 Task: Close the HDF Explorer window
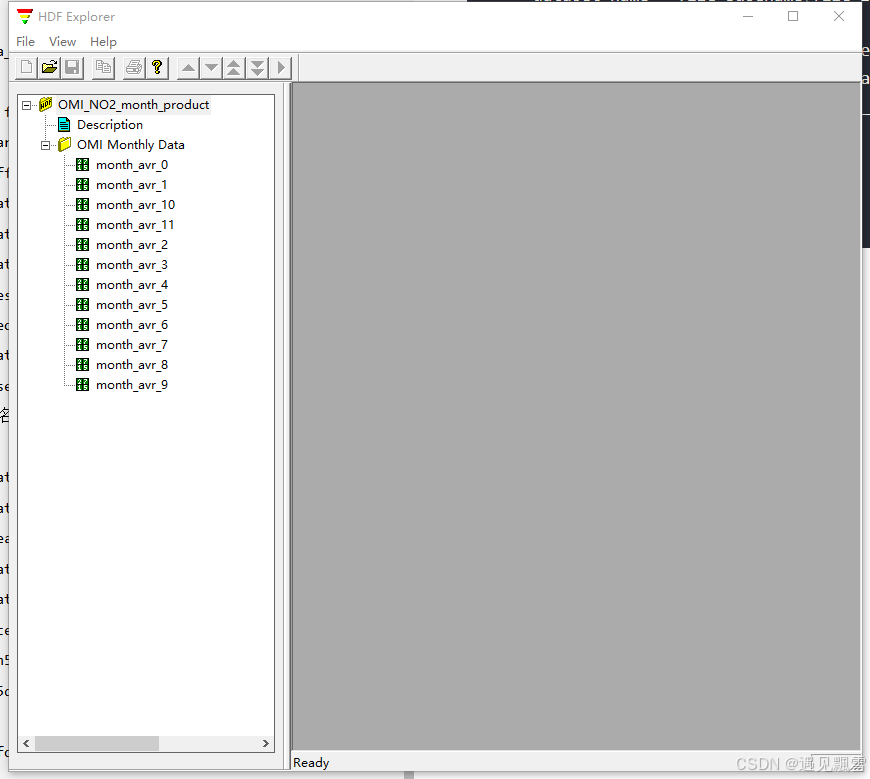tap(839, 17)
